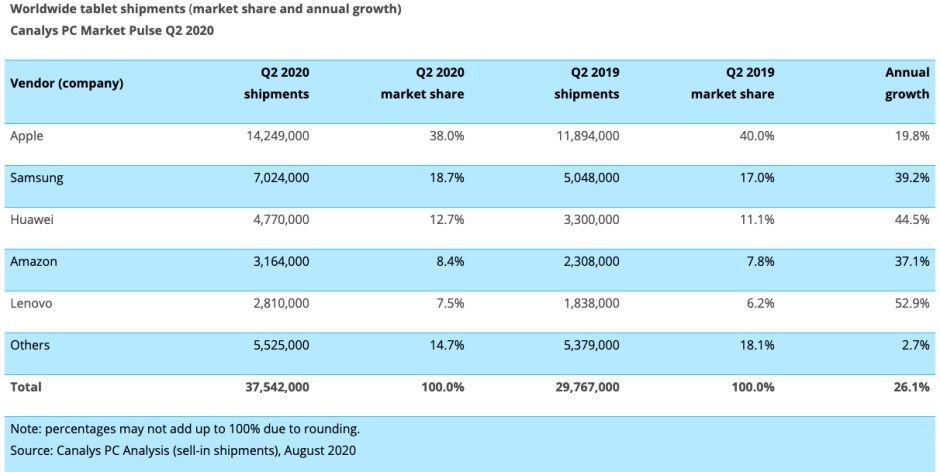Select the Samsung vendor cell
The image size is (940, 472).
point(37,178)
